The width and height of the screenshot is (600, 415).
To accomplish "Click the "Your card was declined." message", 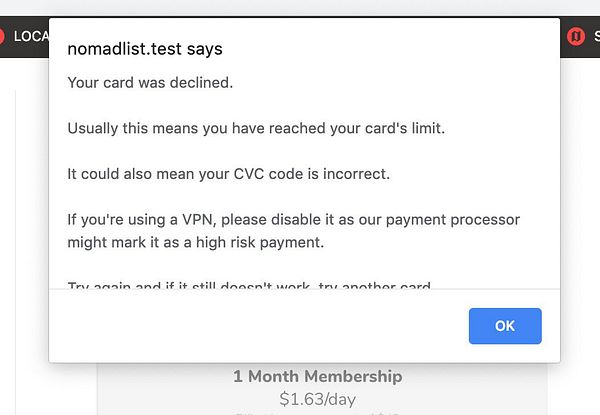I will click(x=150, y=82).
